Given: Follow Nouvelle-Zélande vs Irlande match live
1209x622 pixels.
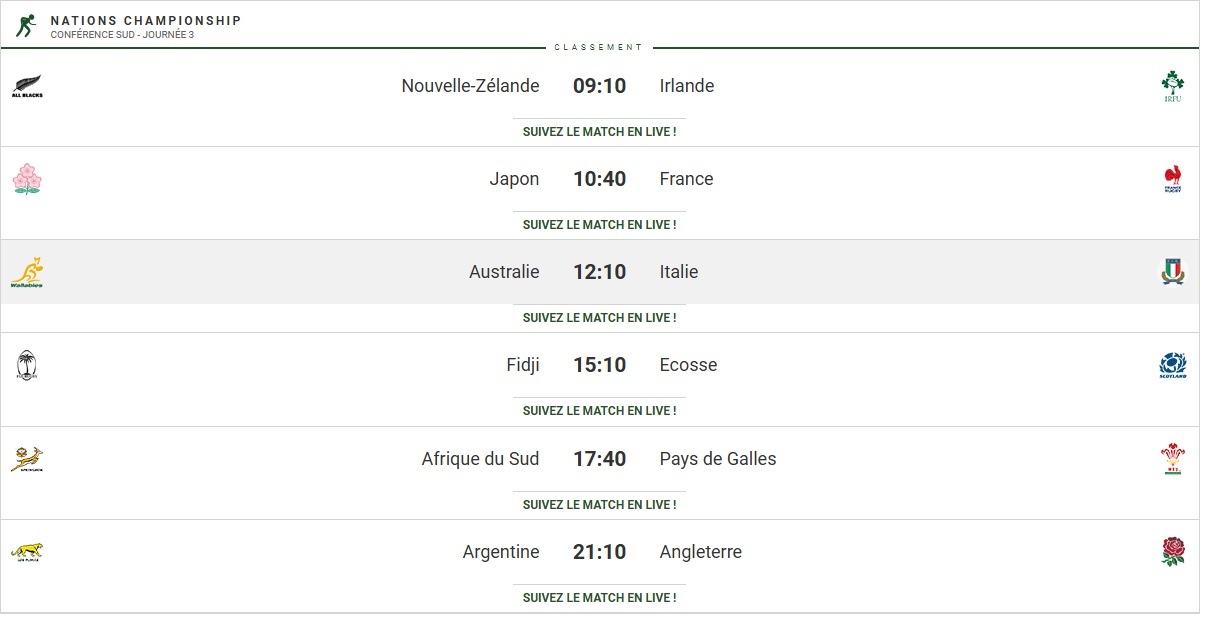Looking at the screenshot, I should [599, 131].
